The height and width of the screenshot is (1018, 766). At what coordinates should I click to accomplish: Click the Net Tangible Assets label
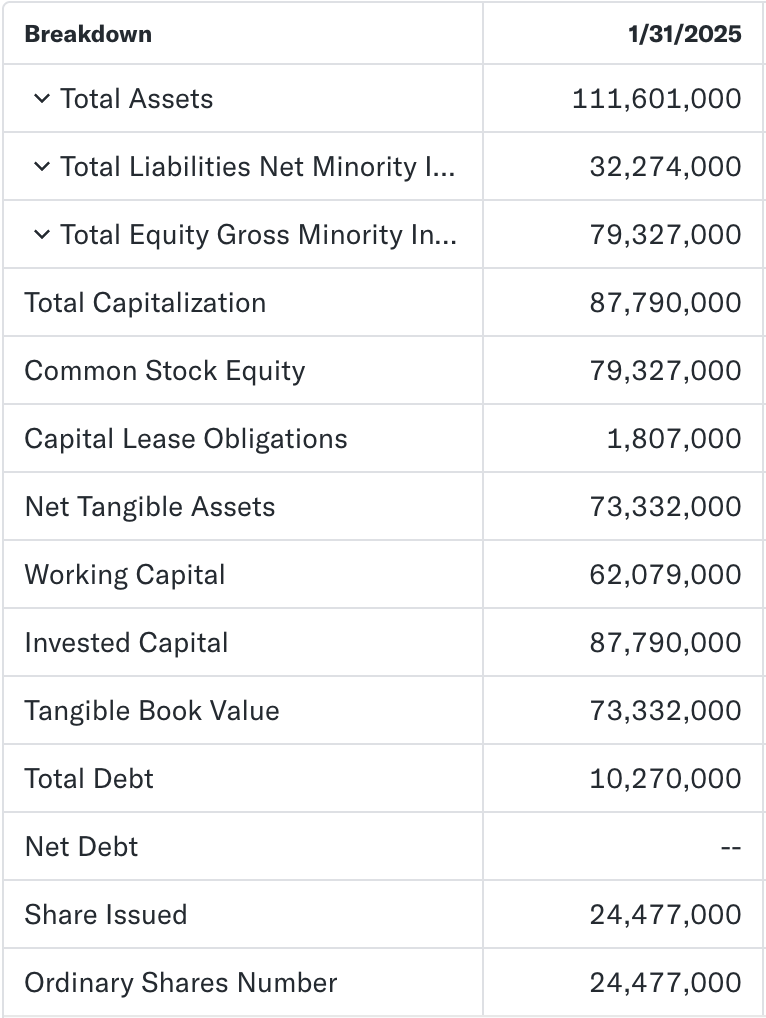148,506
